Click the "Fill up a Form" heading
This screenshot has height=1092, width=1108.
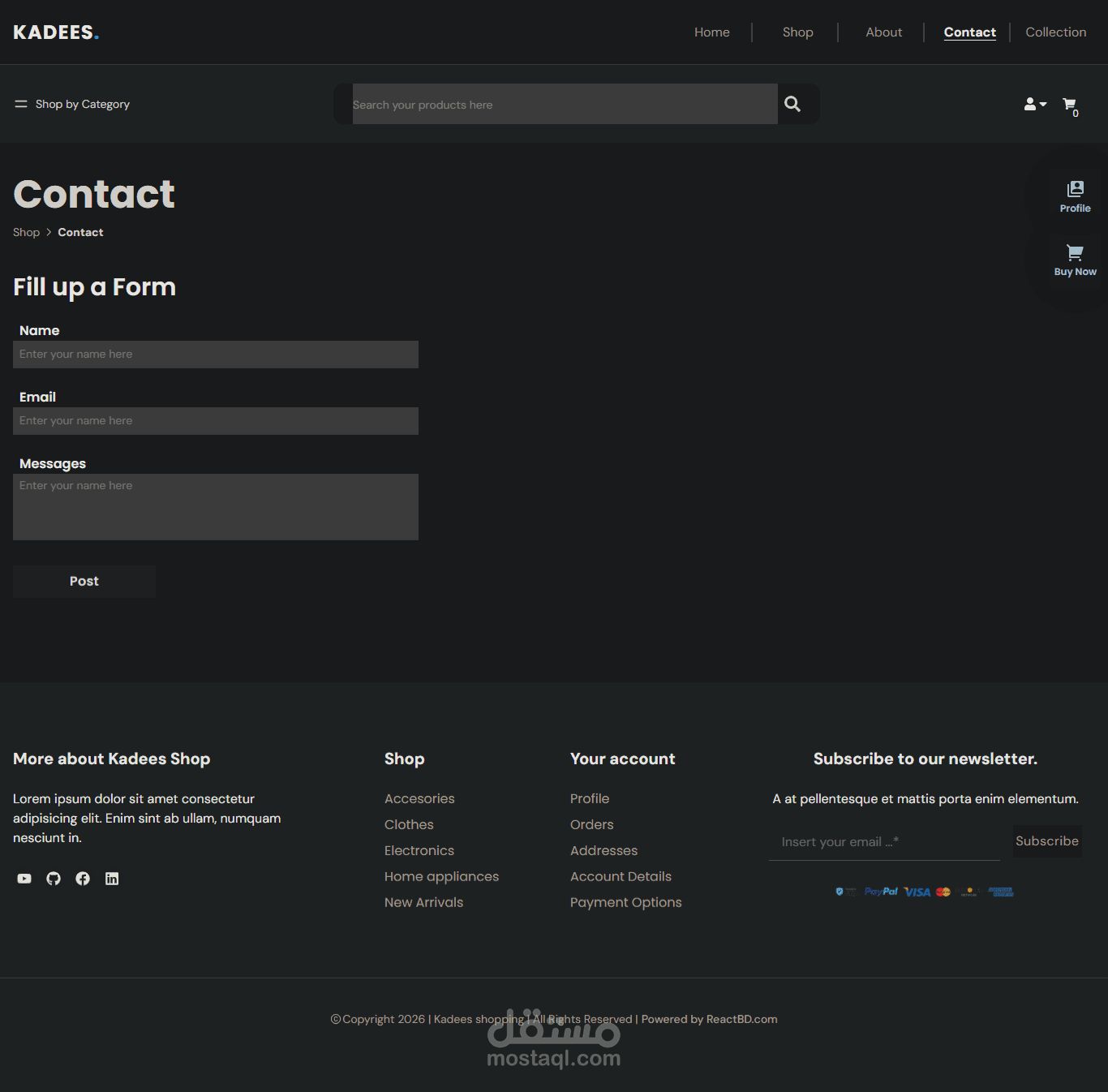click(94, 287)
